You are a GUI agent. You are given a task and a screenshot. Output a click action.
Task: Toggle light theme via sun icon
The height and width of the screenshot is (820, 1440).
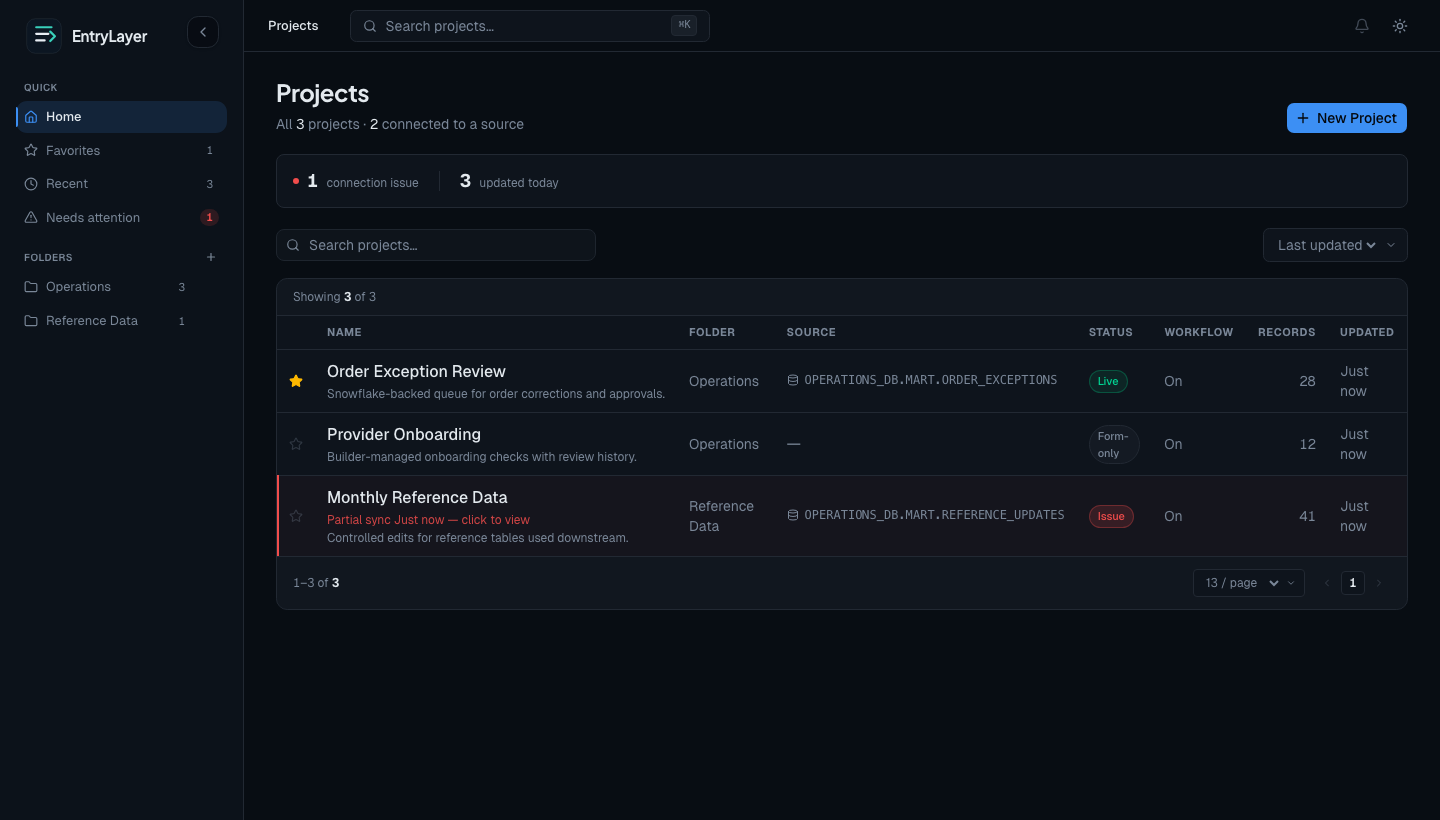(1400, 26)
